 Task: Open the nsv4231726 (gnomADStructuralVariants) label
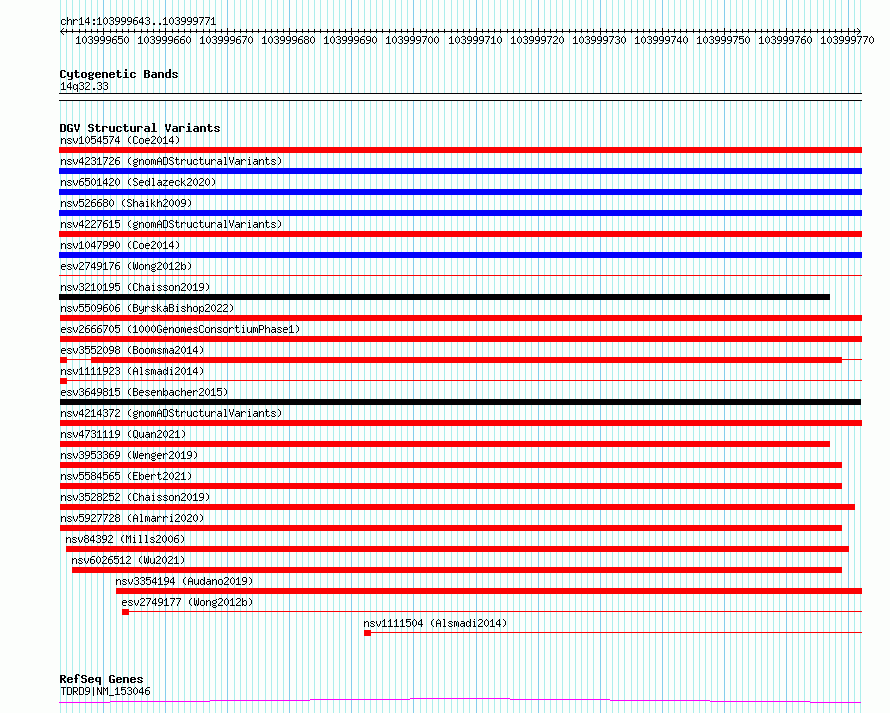coord(171,161)
